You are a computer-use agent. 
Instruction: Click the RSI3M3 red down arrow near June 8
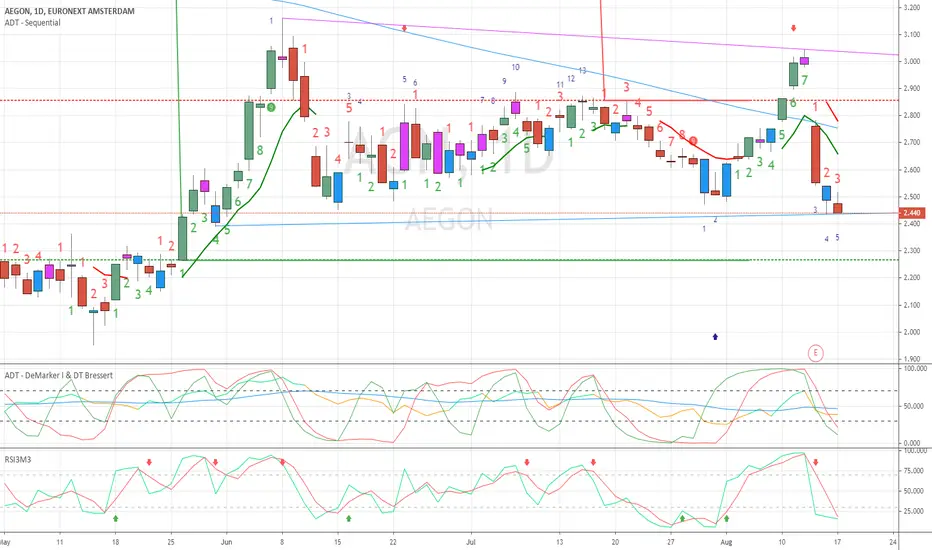click(282, 462)
